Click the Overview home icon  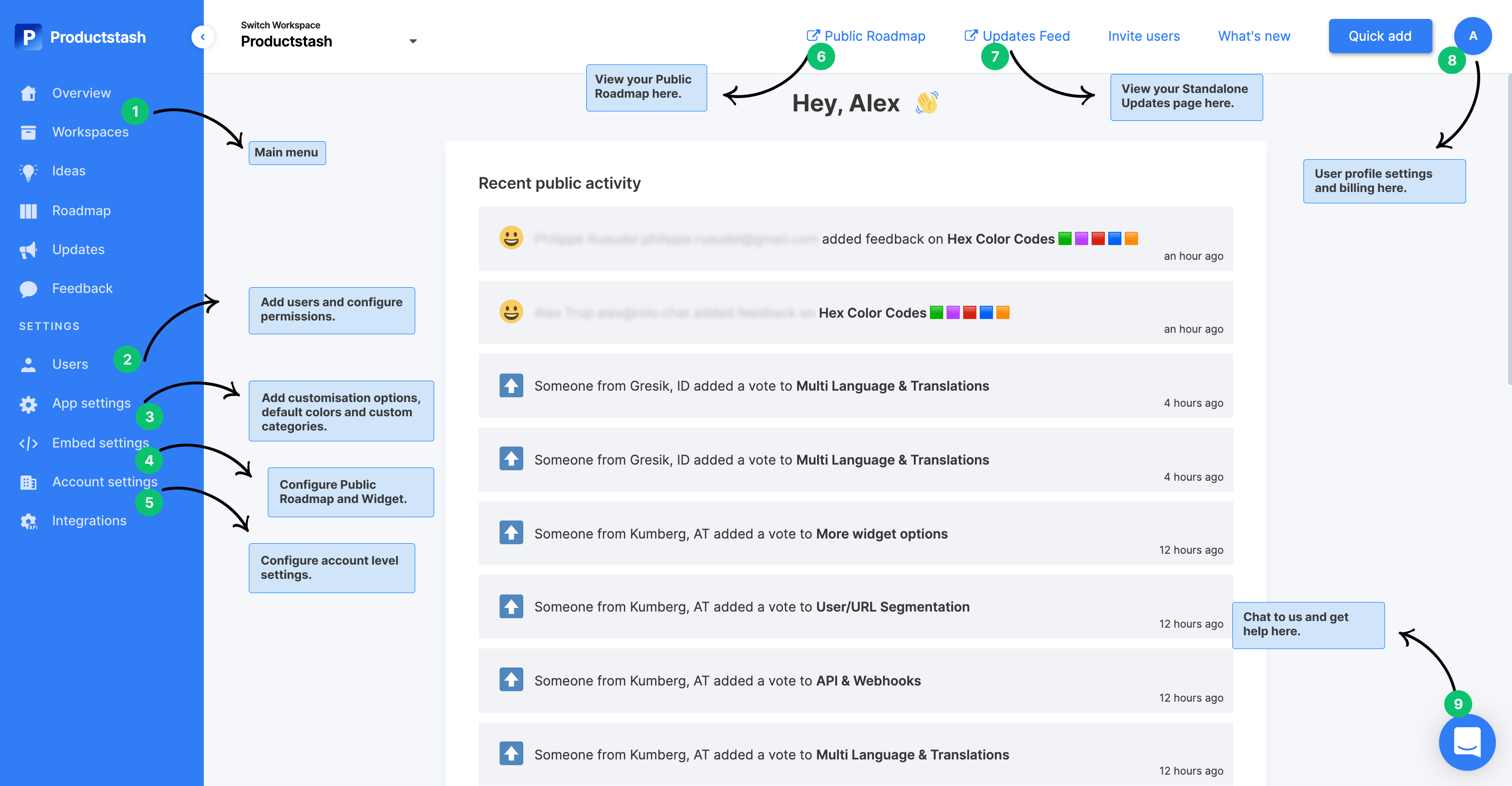[x=28, y=93]
